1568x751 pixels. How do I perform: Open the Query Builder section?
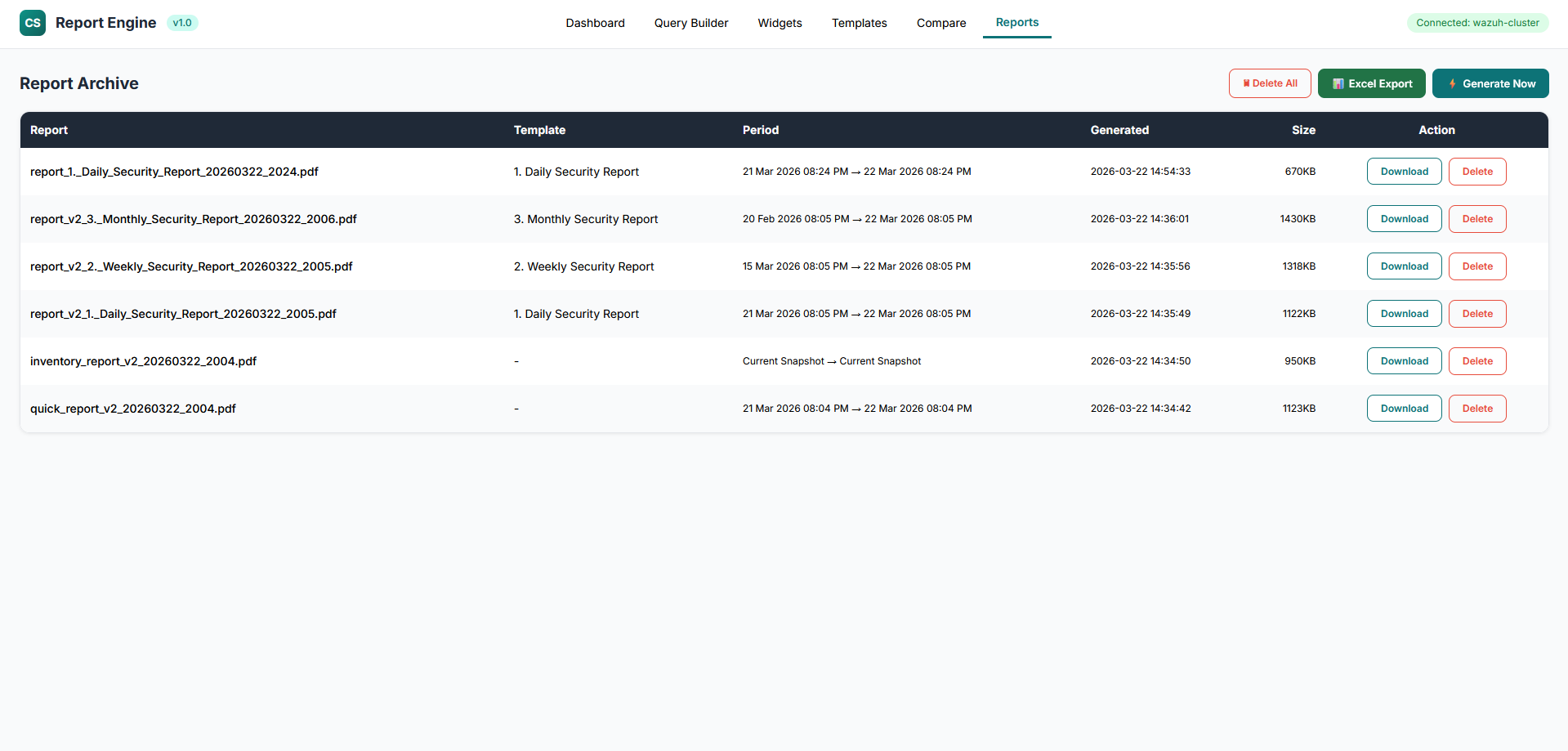point(690,23)
